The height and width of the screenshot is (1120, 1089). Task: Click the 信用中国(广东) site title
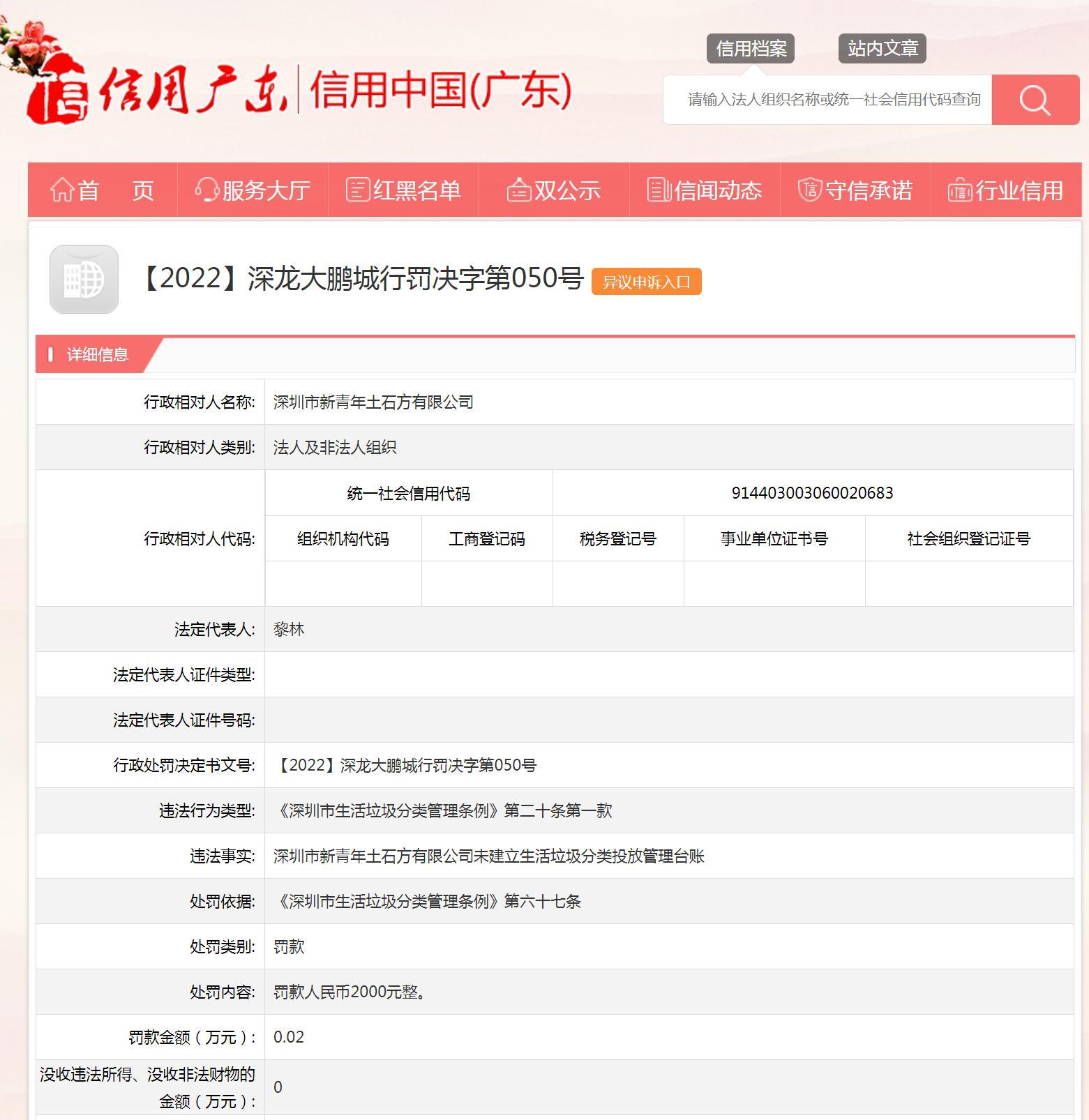coord(441,90)
